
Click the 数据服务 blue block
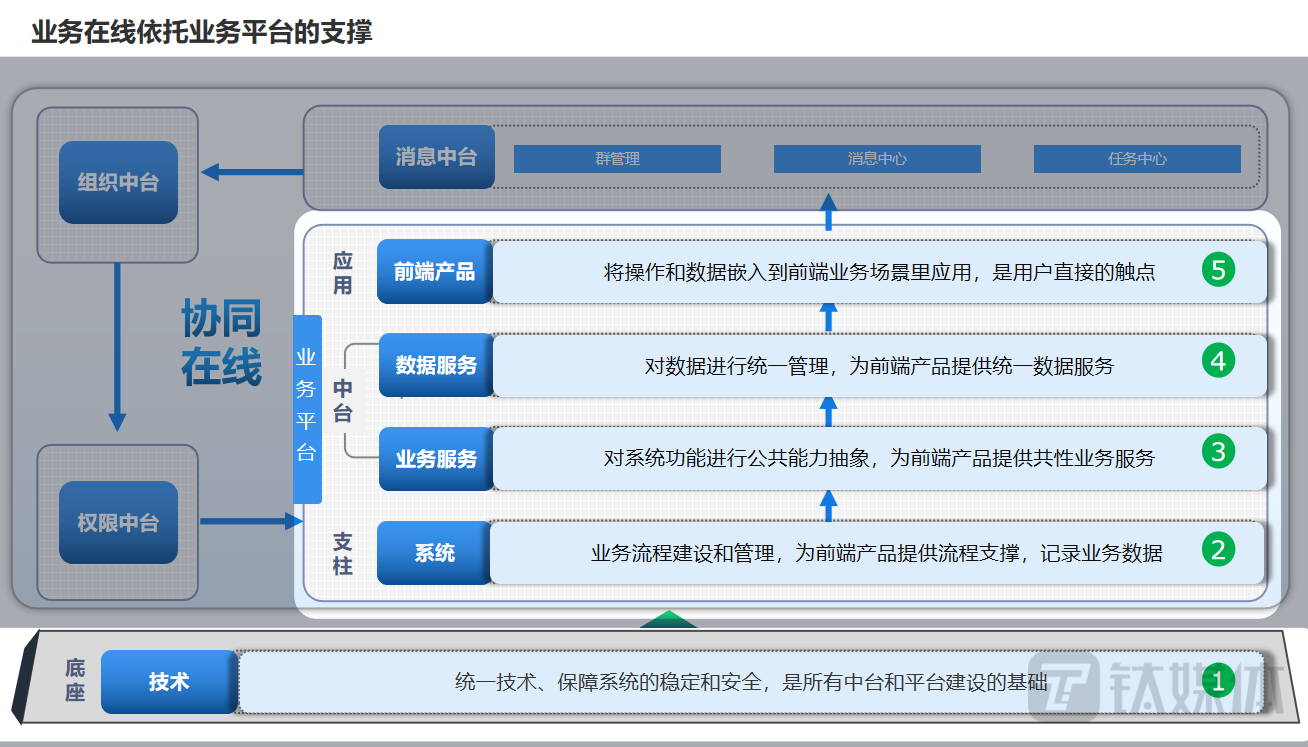click(434, 365)
